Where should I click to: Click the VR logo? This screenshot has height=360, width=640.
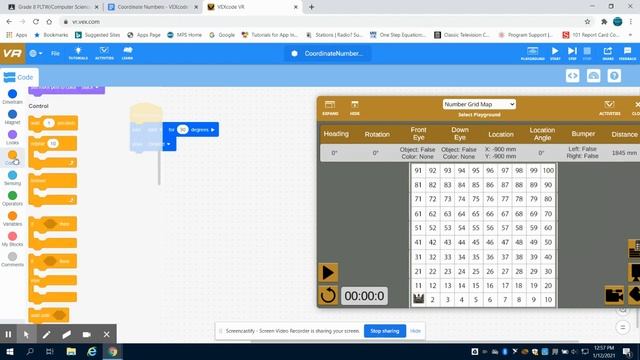[x=12, y=53]
